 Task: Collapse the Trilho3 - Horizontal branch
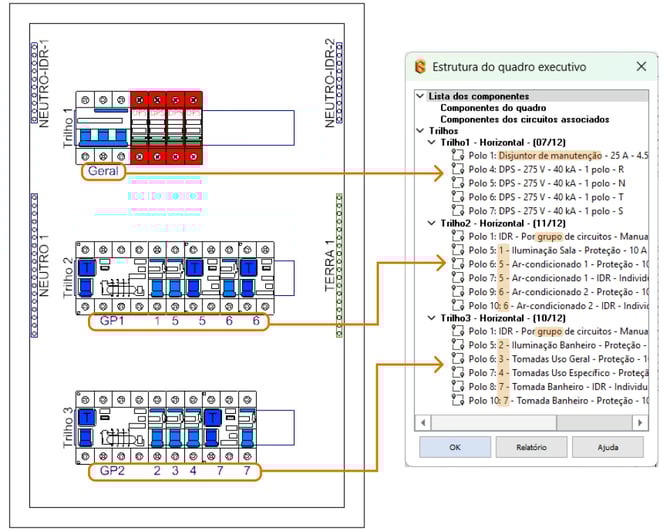pos(431,317)
